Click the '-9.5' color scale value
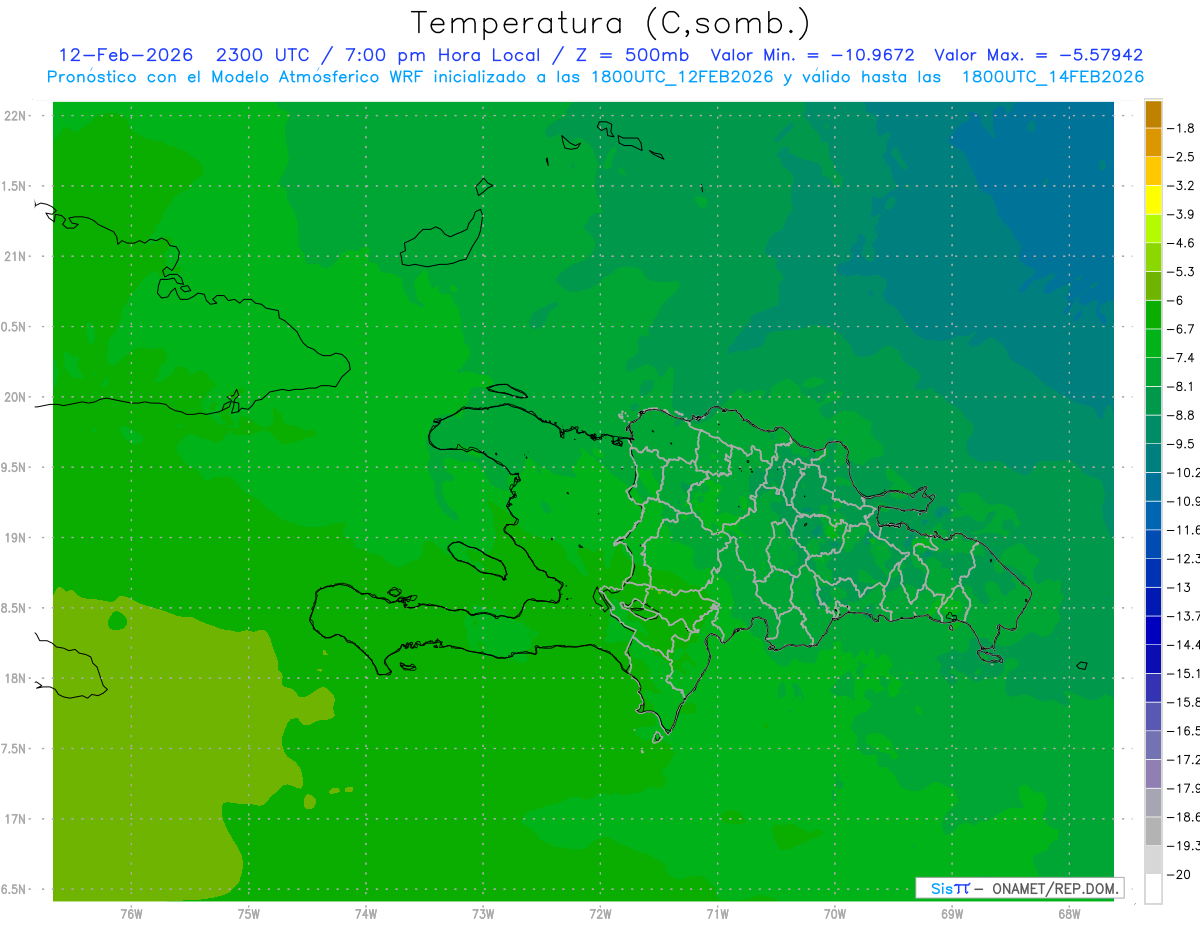The width and height of the screenshot is (1200, 927). click(x=1183, y=444)
